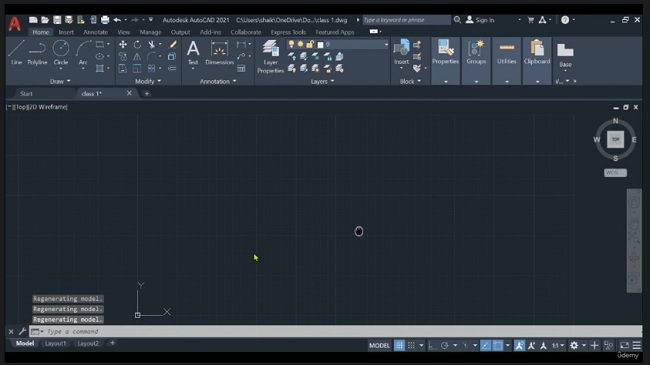Toggle snap mode dotted grid icon
This screenshot has height=365, width=650.
[x=411, y=345]
